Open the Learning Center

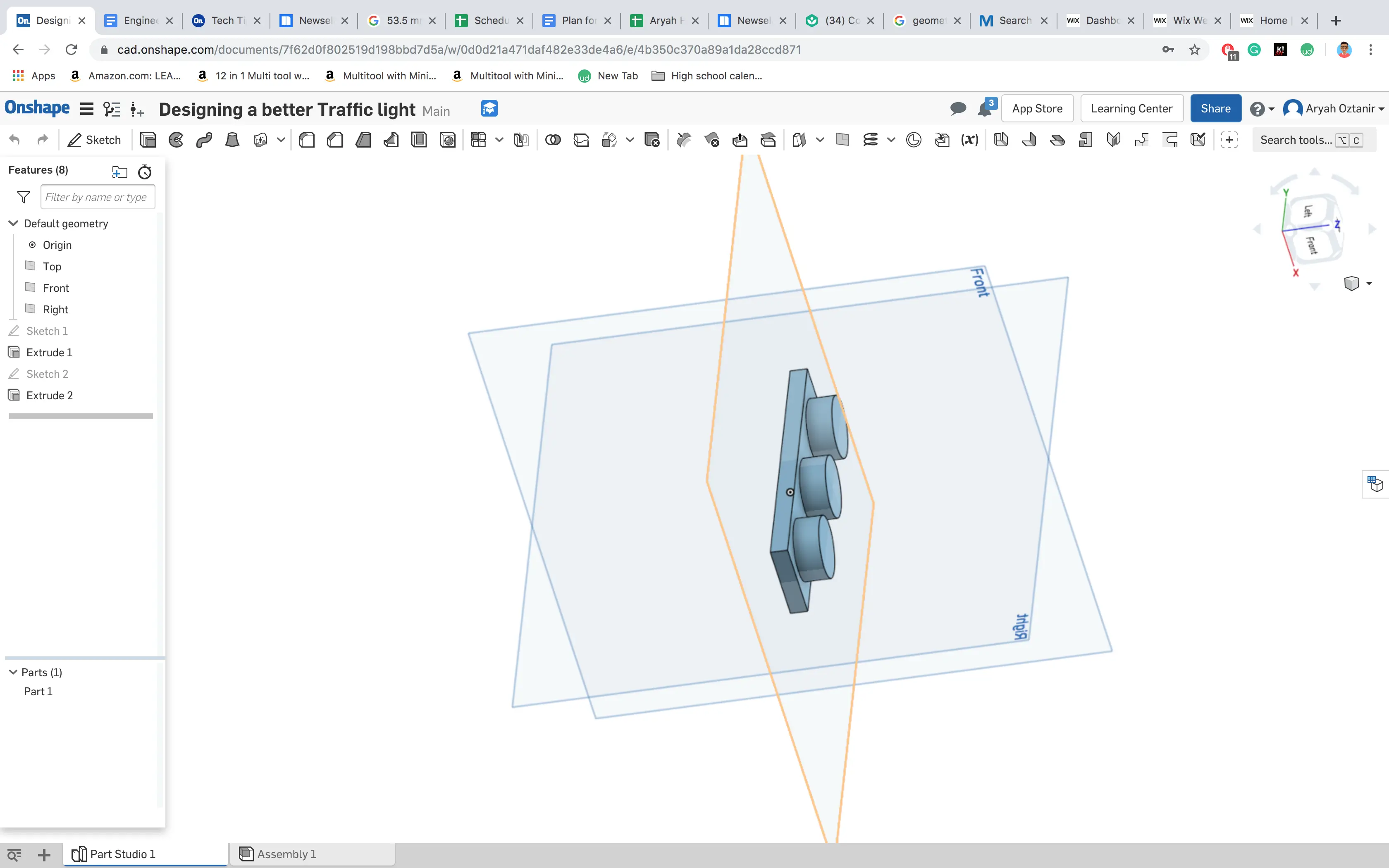(x=1131, y=108)
